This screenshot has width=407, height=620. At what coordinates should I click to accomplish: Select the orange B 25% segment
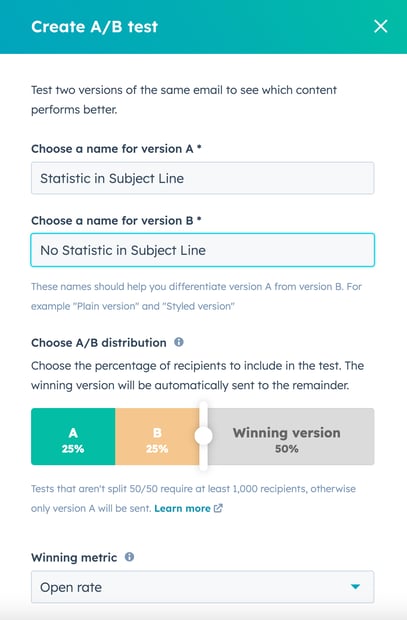(157, 437)
